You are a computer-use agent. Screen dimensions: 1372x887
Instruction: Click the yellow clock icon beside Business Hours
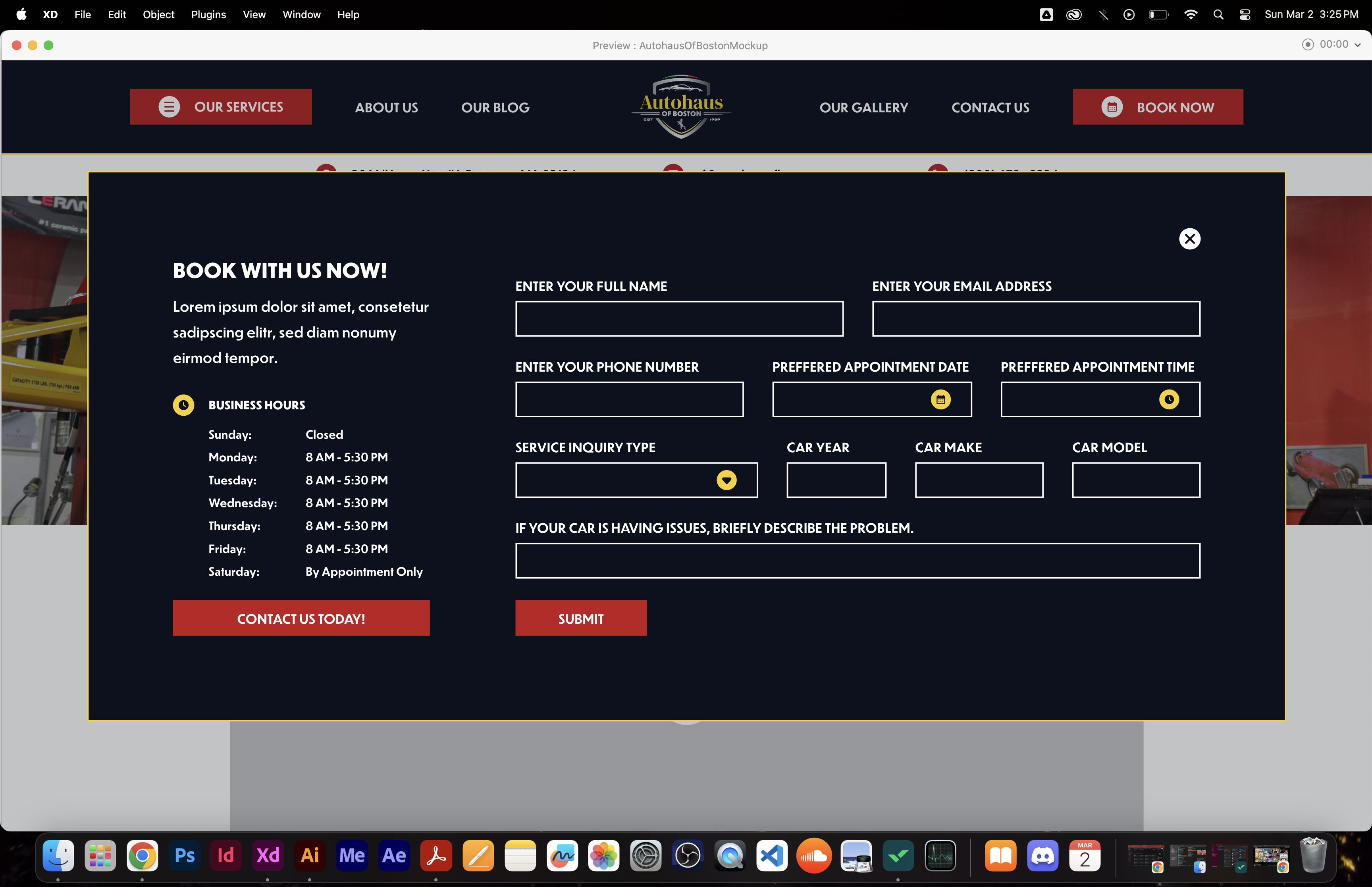183,405
